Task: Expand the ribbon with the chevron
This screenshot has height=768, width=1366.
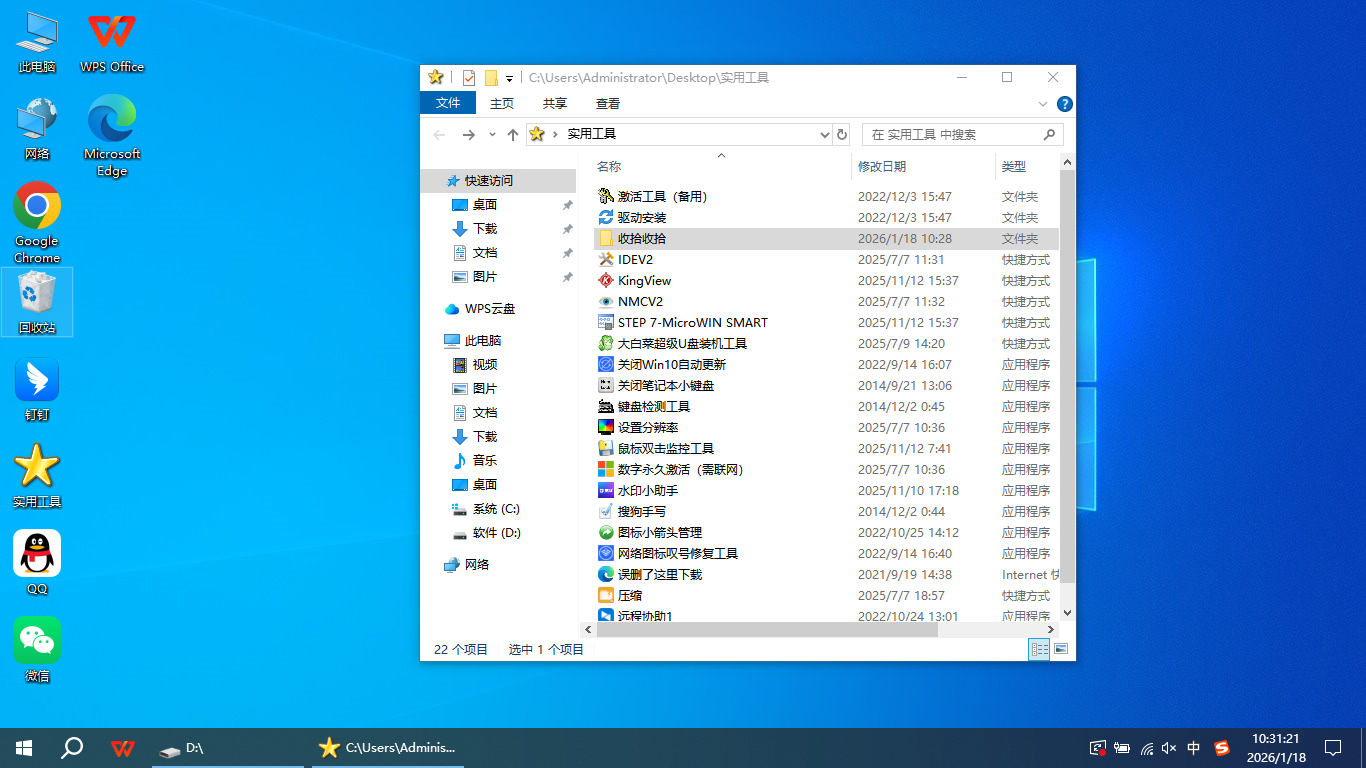Action: point(1044,104)
